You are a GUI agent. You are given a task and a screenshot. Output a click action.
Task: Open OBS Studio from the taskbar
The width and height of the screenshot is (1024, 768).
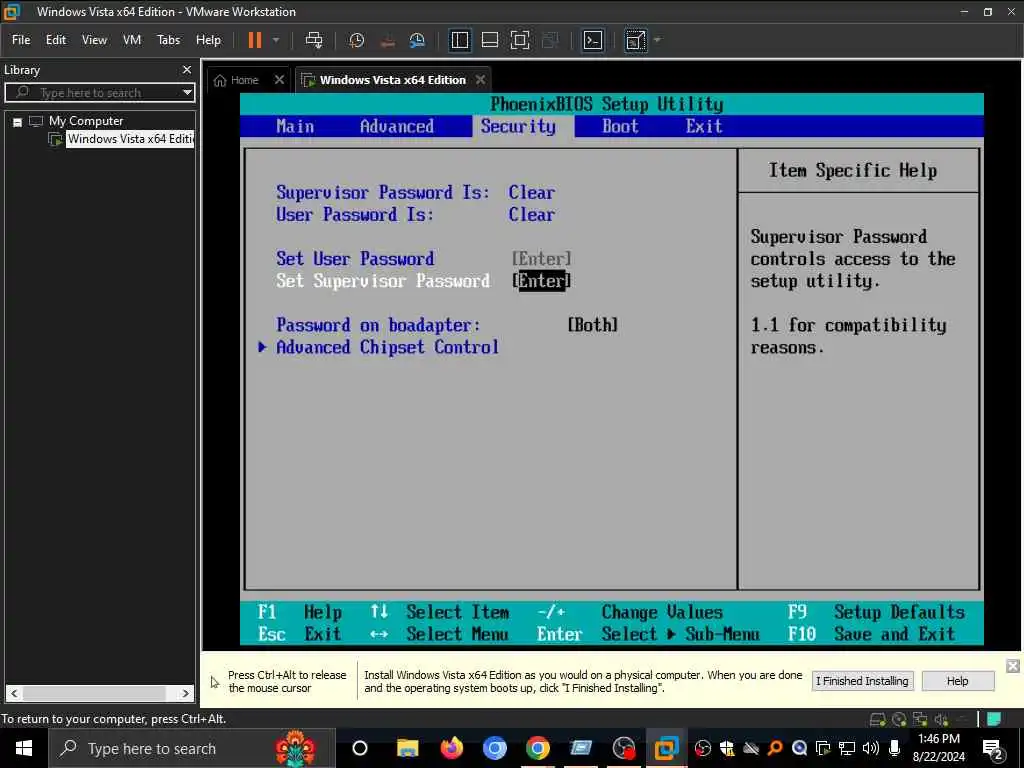pos(624,748)
